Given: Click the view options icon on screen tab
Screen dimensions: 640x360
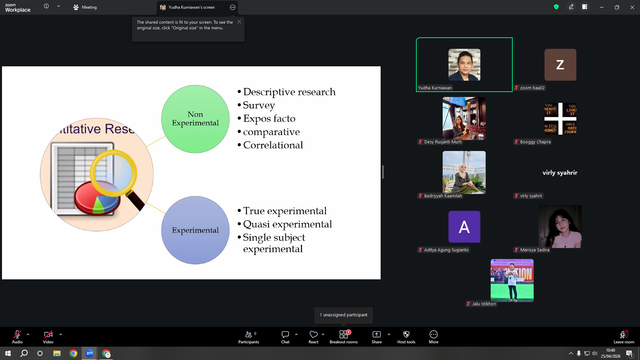Looking at the screenshot, I should (x=233, y=7).
